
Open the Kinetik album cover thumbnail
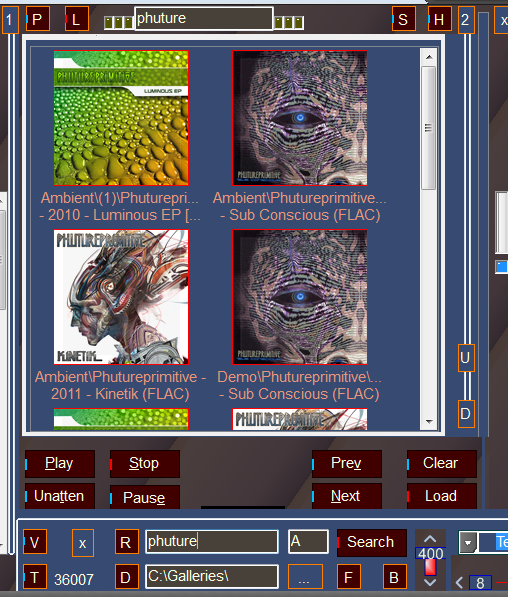pyautogui.click(x=121, y=297)
